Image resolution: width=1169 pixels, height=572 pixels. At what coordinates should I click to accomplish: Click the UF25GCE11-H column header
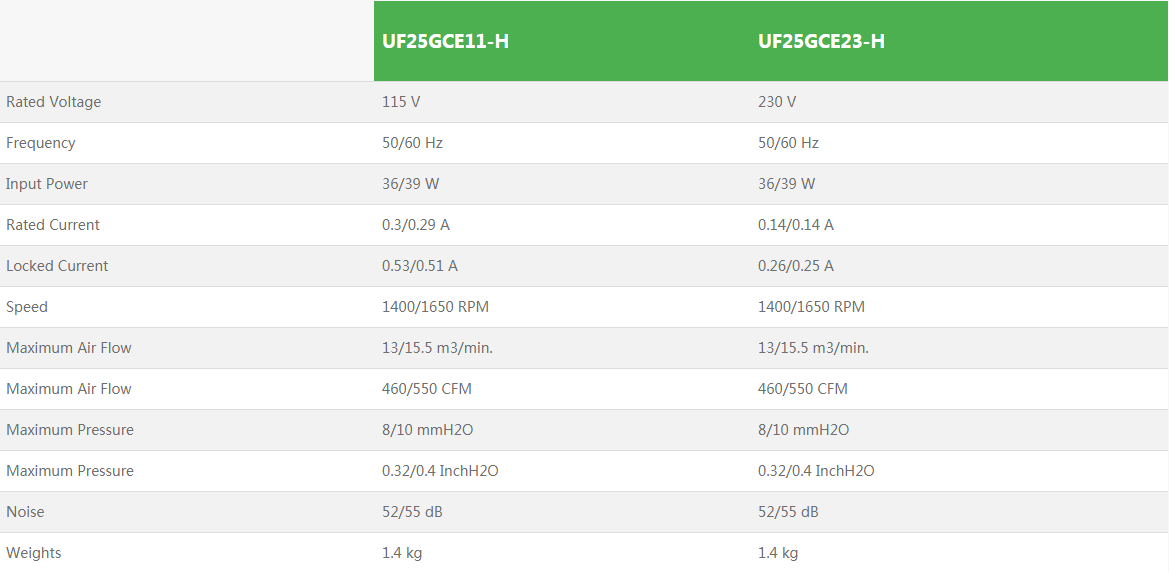[x=446, y=41]
